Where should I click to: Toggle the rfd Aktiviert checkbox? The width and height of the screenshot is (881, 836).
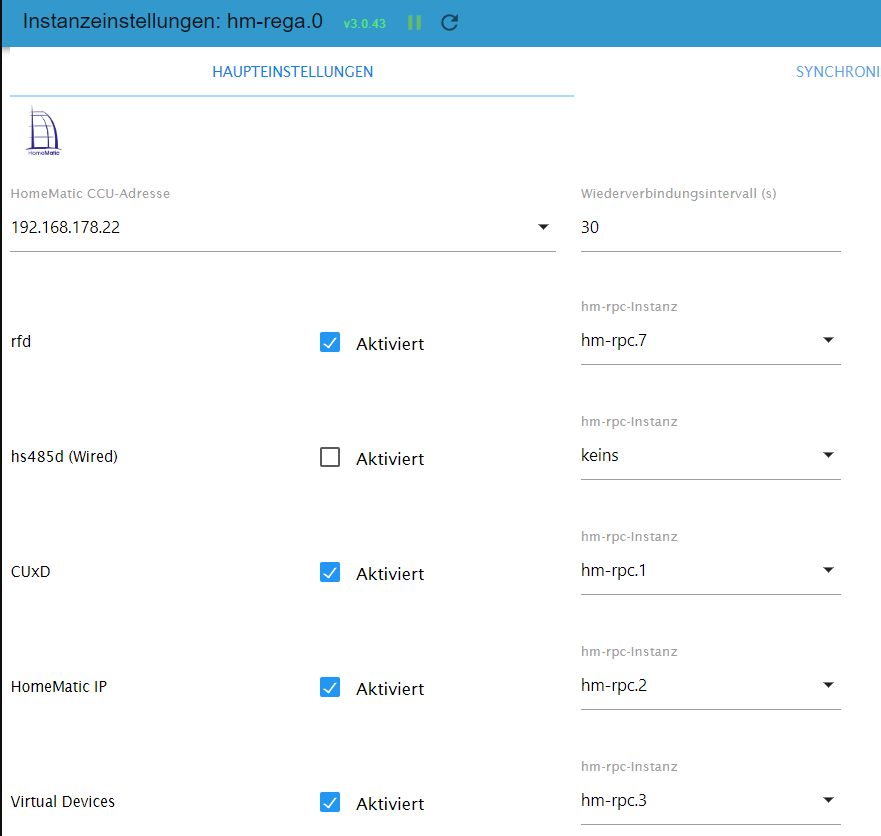coord(330,342)
